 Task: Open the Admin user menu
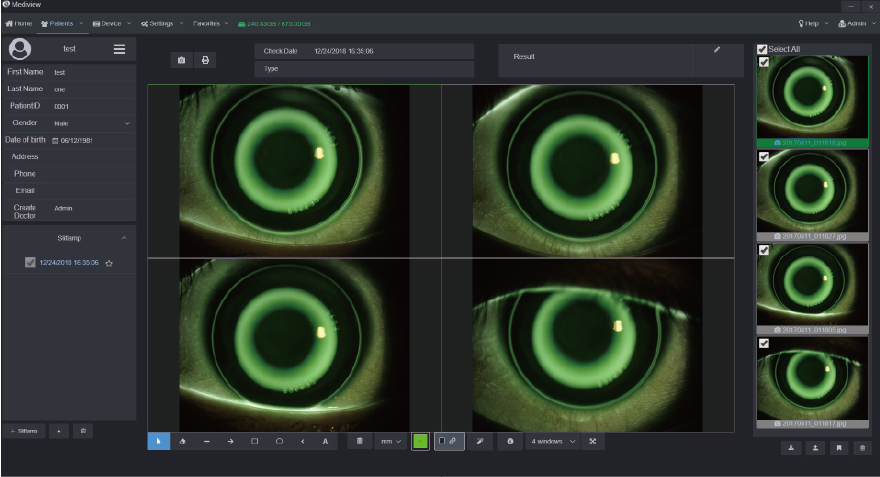point(852,24)
